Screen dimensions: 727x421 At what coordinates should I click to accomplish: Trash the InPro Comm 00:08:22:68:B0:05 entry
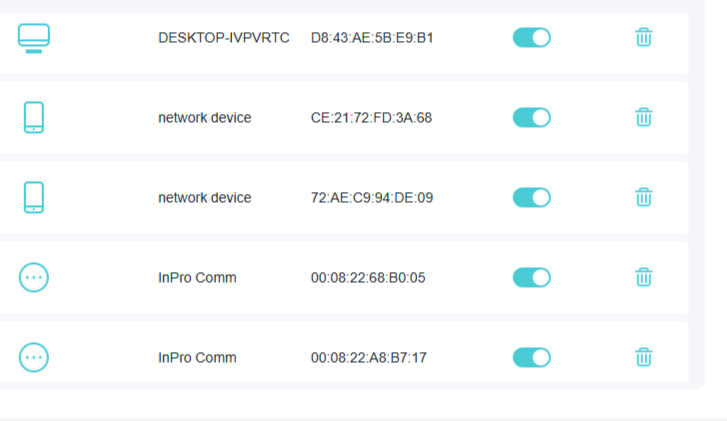pyautogui.click(x=644, y=277)
